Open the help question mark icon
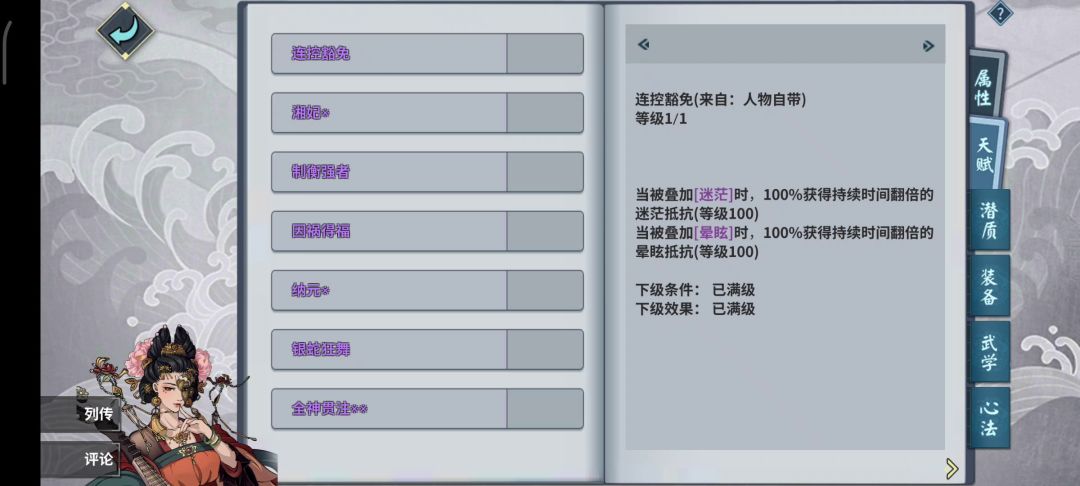 [1000, 12]
